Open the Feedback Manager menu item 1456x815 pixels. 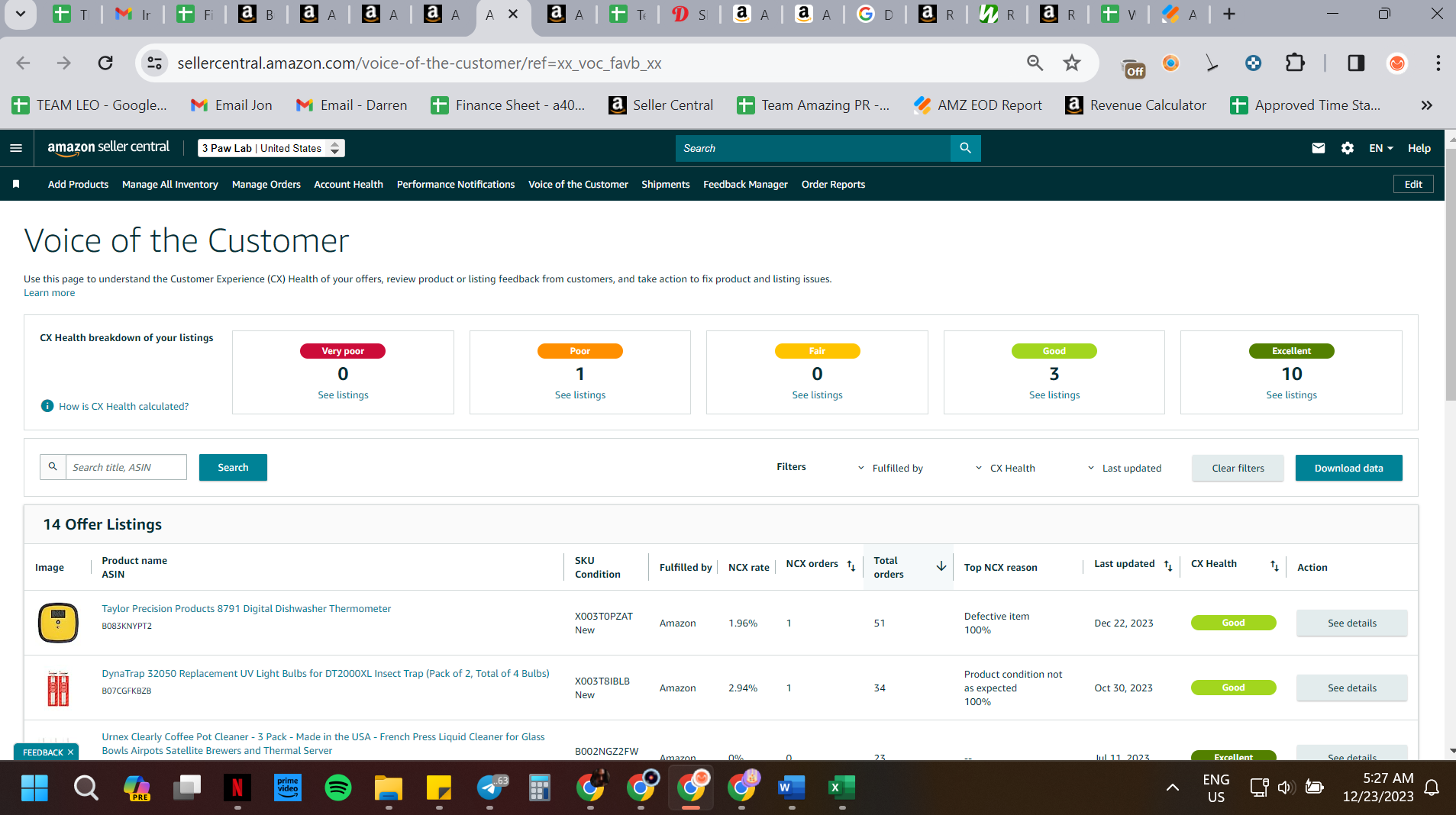(x=745, y=184)
